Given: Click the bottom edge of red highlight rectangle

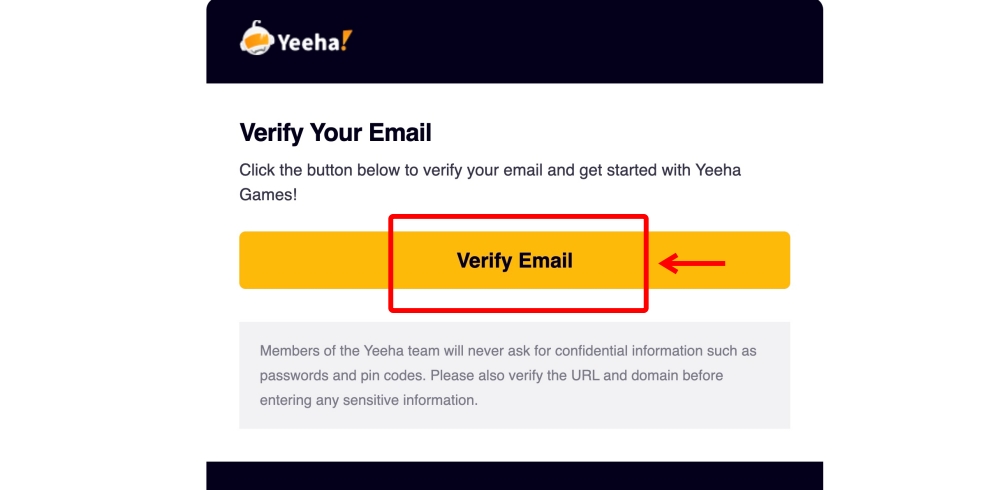Looking at the screenshot, I should pyautogui.click(x=518, y=310).
